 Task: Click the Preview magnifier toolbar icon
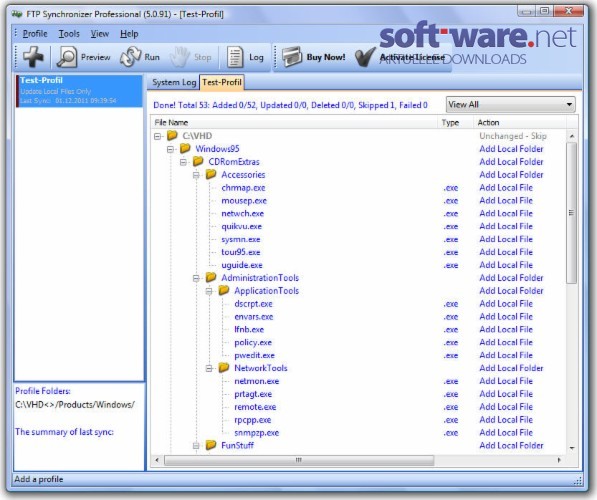67,57
